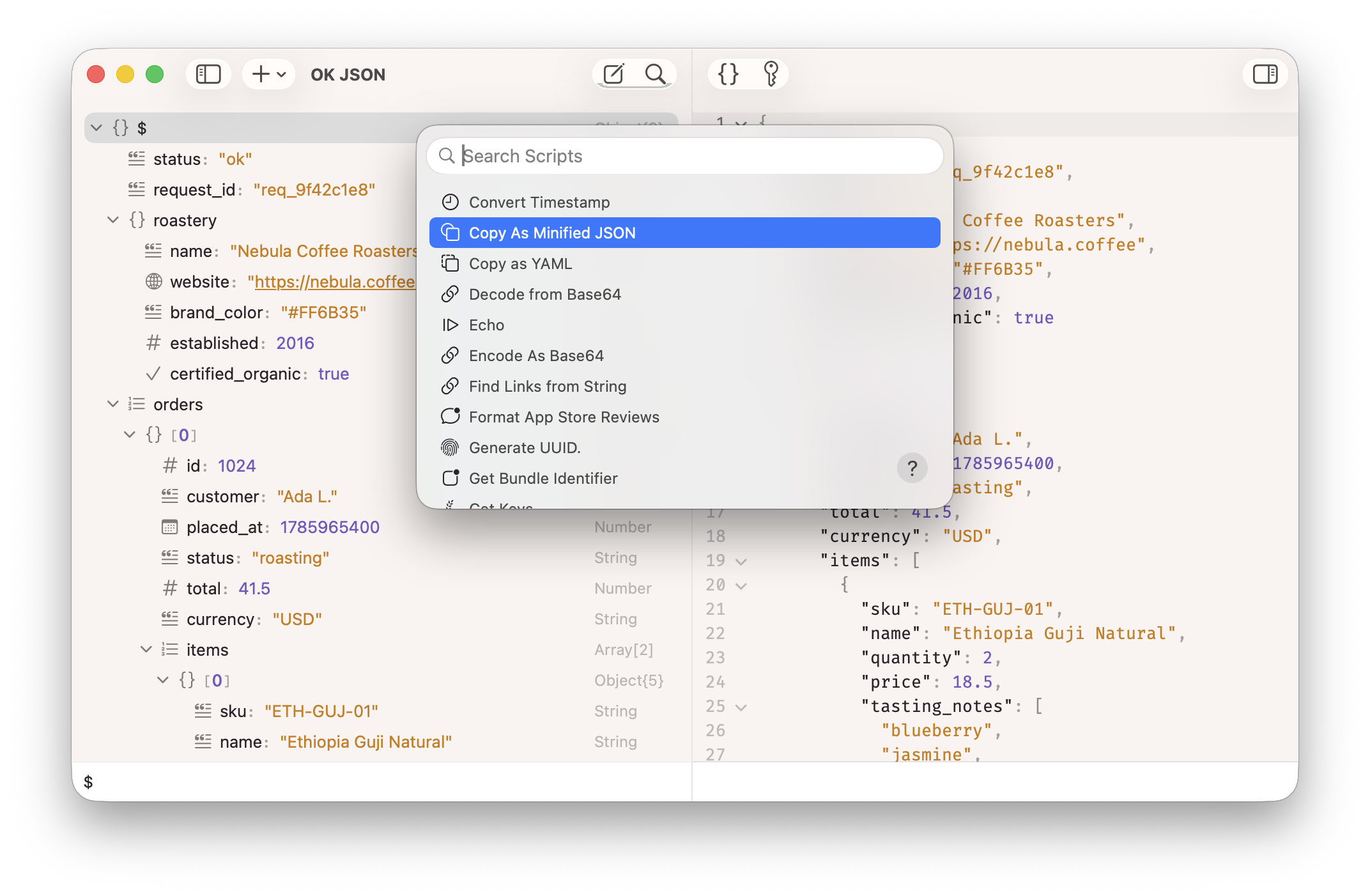Click app icon beside Get Bundle Identifier
The image size is (1370, 896).
(x=450, y=478)
